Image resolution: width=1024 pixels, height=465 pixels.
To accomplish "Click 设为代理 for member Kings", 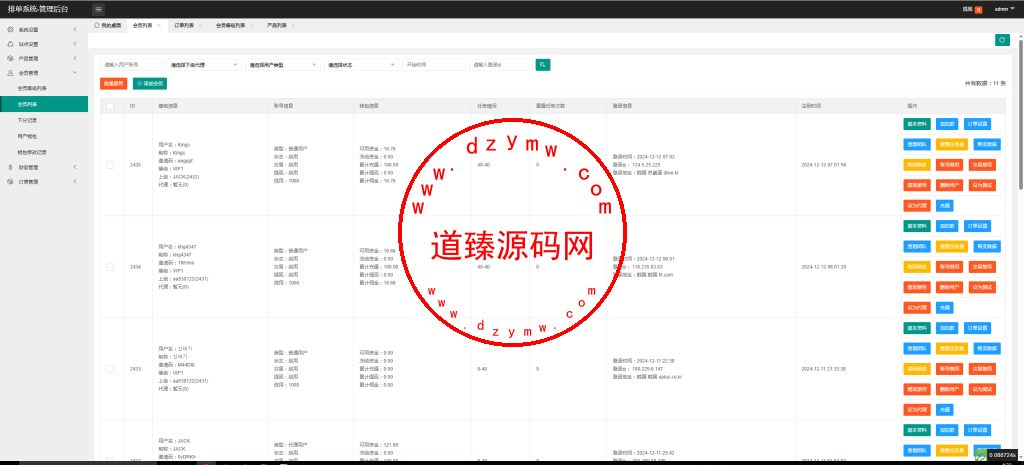I will point(917,206).
